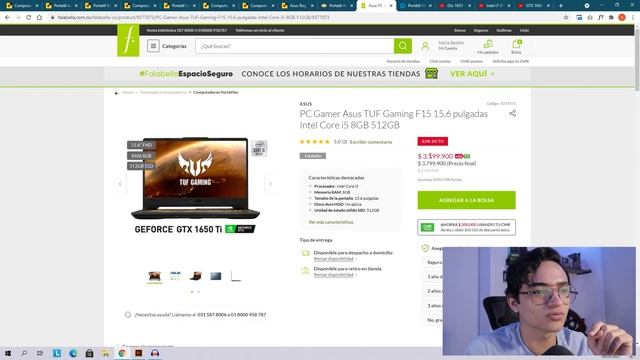
Task: Click Seguros link in top bar
Action: coord(481,30)
